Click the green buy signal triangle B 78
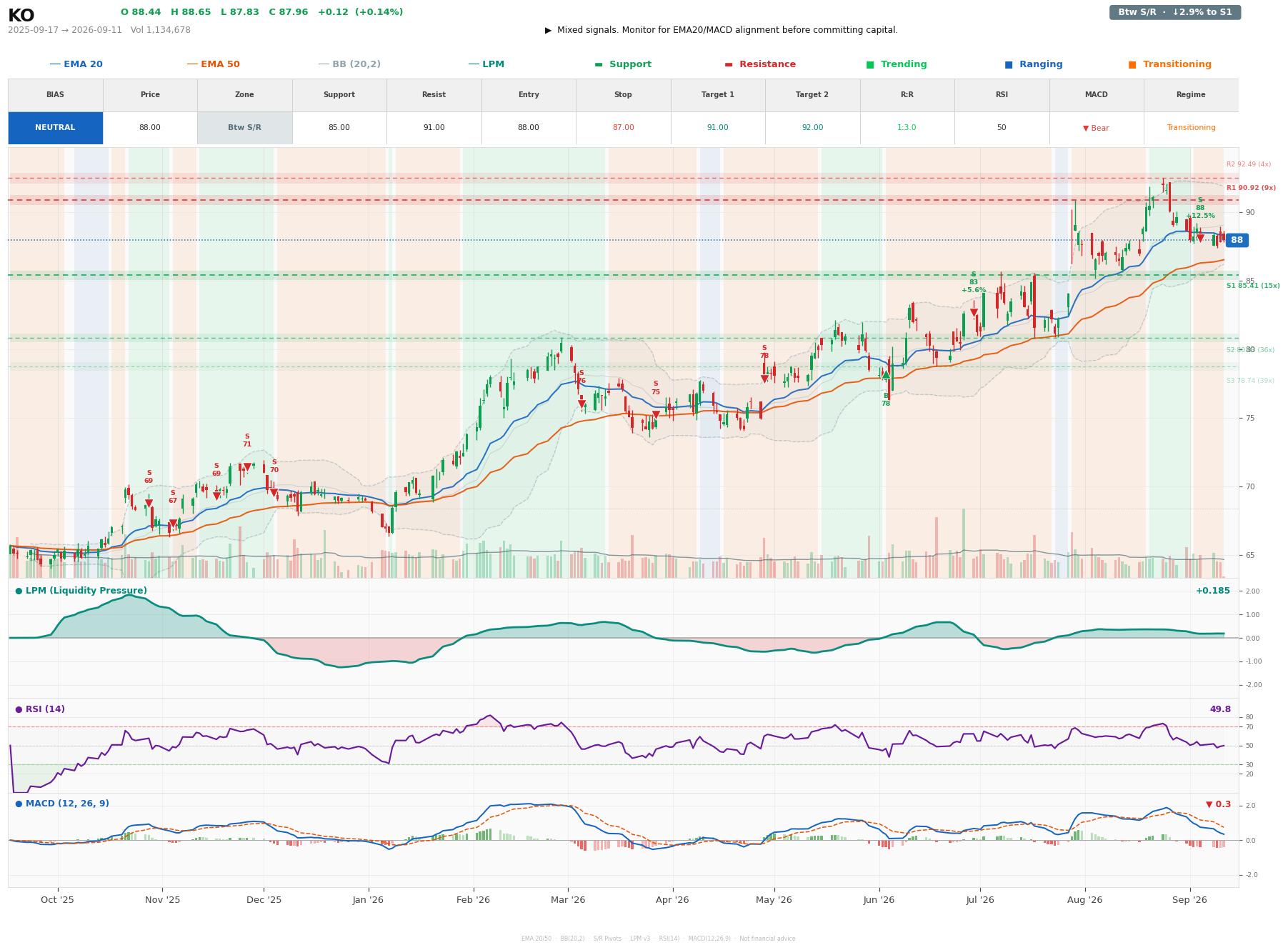Image resolution: width=1288 pixels, height=950 pixels. pyautogui.click(x=886, y=375)
